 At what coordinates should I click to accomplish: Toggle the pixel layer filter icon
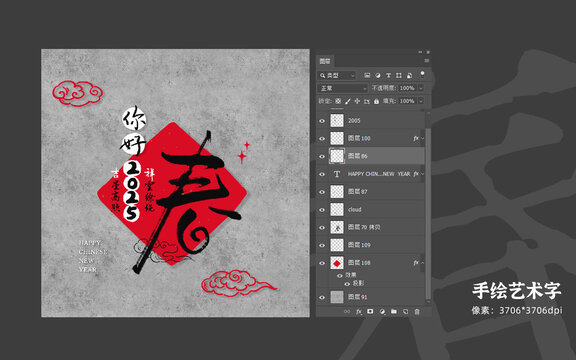coord(367,75)
